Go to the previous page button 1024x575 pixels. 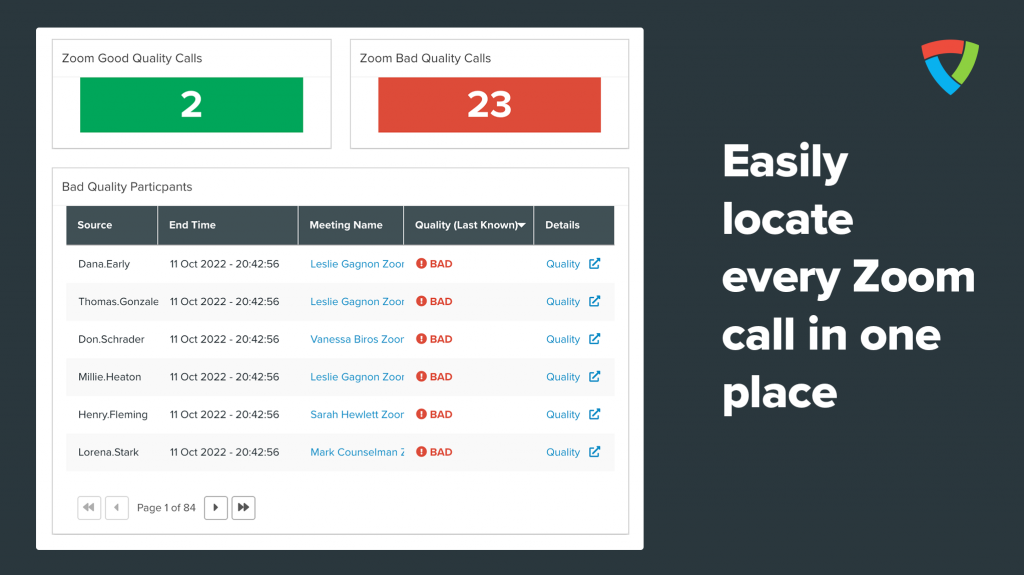coord(117,508)
